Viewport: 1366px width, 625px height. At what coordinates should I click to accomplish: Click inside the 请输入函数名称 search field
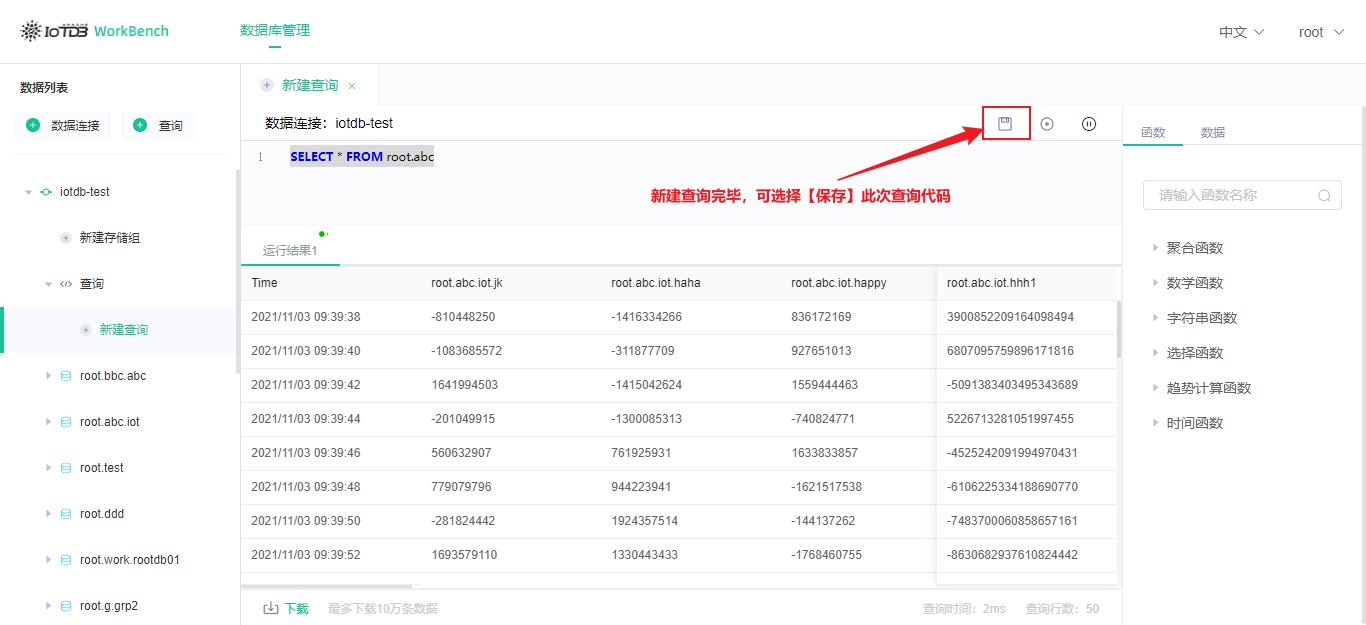tap(1230, 195)
